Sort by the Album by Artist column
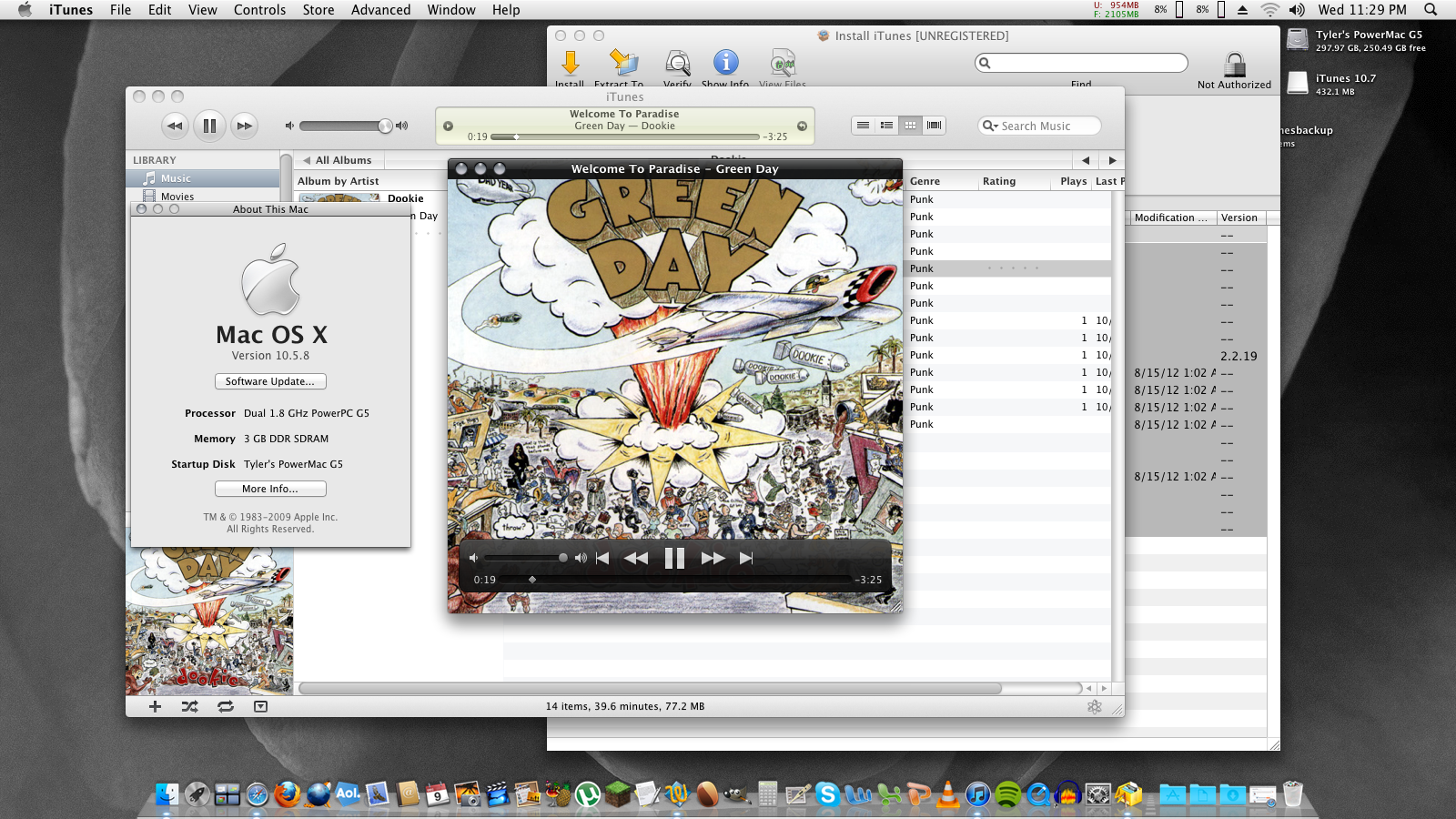Screen dimensions: 1456x819 (339, 181)
